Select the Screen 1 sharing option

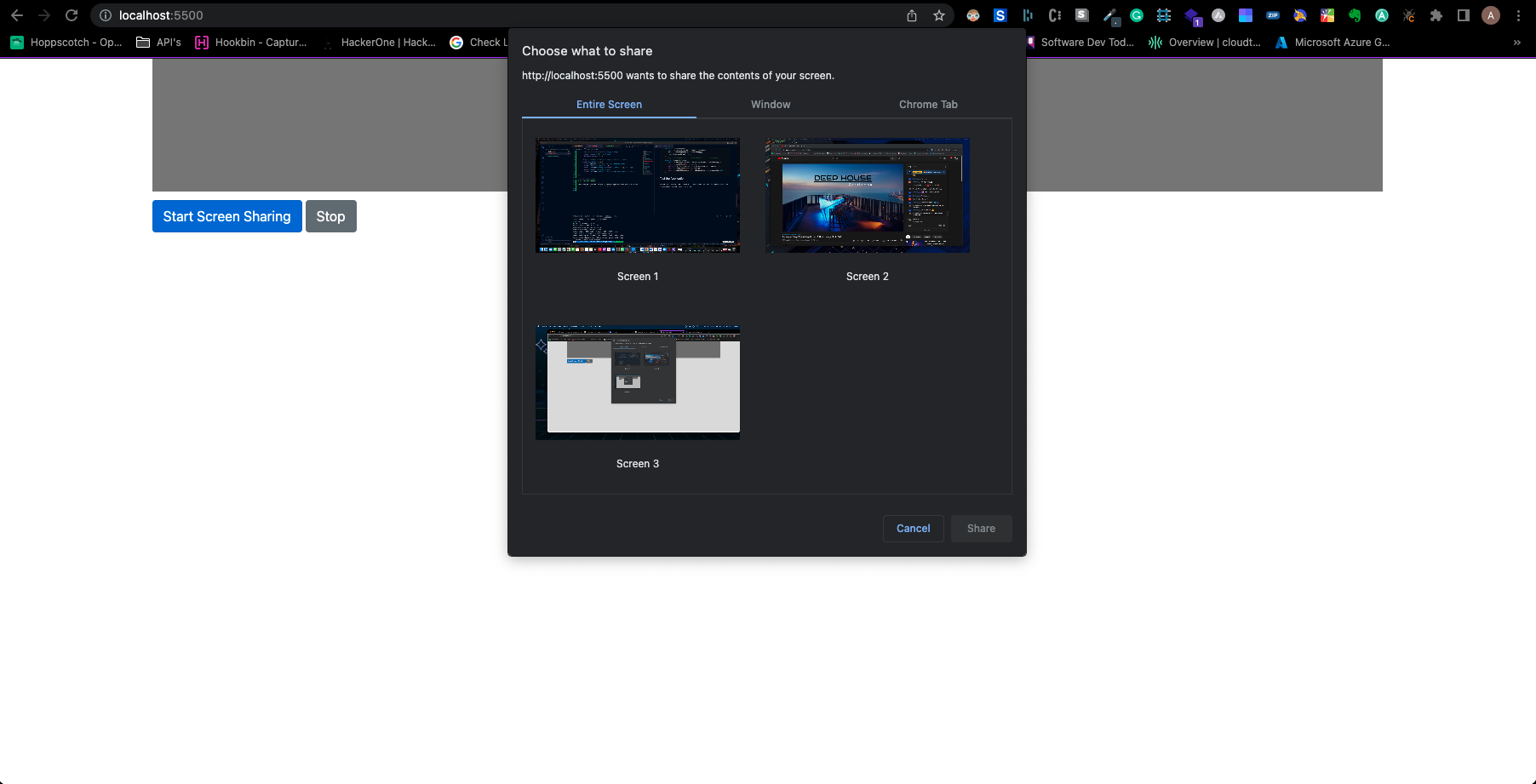(637, 195)
